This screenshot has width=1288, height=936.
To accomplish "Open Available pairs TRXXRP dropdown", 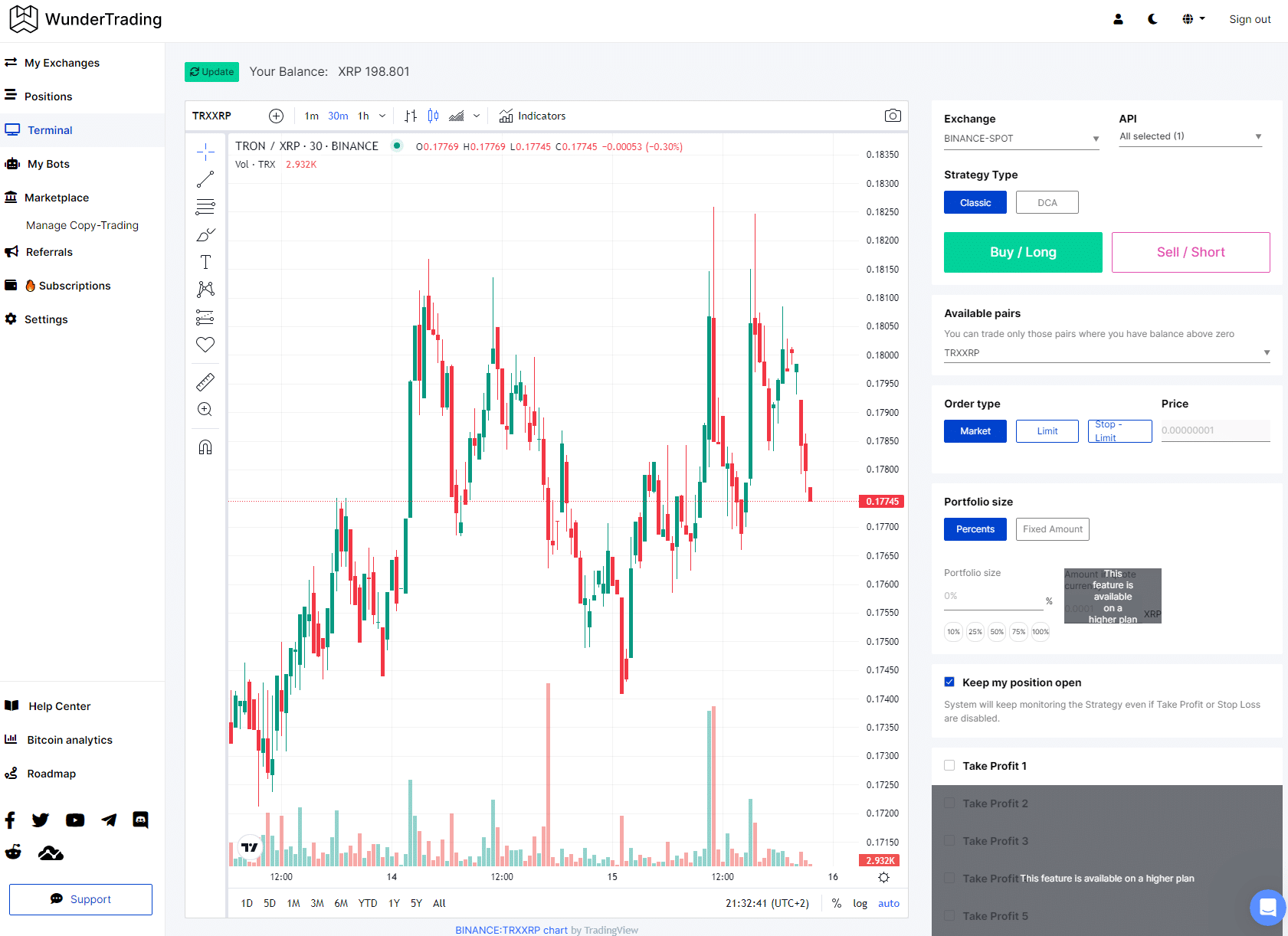I will click(x=1107, y=353).
